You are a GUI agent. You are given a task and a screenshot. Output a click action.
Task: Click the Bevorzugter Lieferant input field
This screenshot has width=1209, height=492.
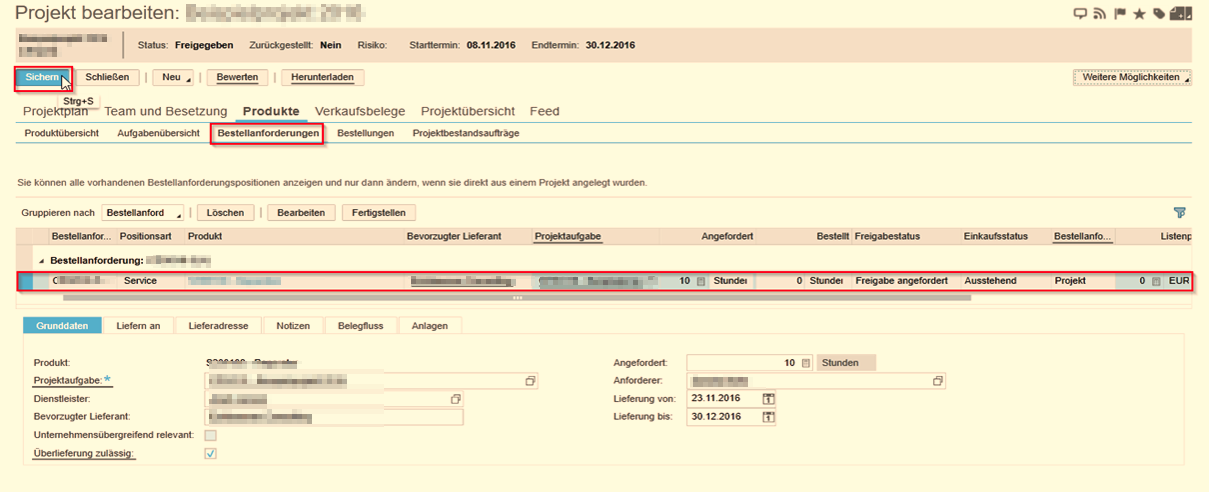click(x=335, y=416)
